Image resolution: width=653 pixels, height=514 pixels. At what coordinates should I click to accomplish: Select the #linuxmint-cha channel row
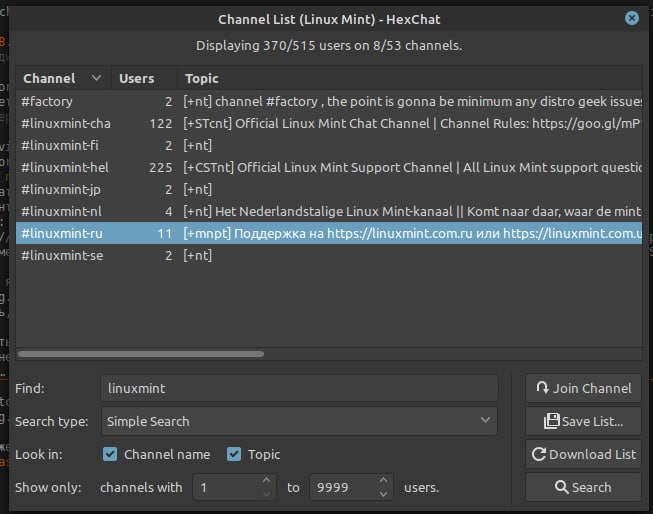pyautogui.click(x=329, y=123)
